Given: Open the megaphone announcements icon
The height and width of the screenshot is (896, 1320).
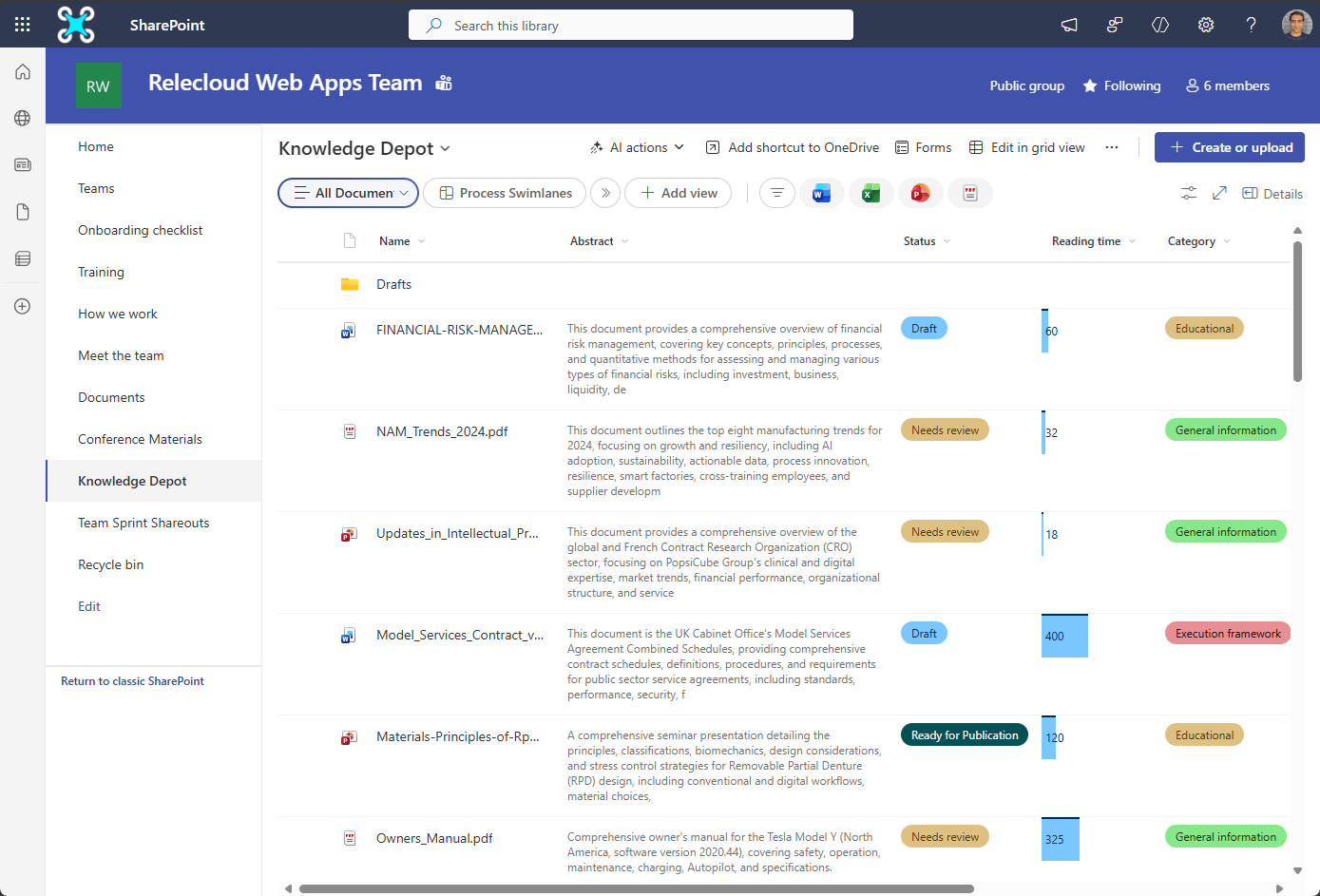Looking at the screenshot, I should coord(1068,25).
